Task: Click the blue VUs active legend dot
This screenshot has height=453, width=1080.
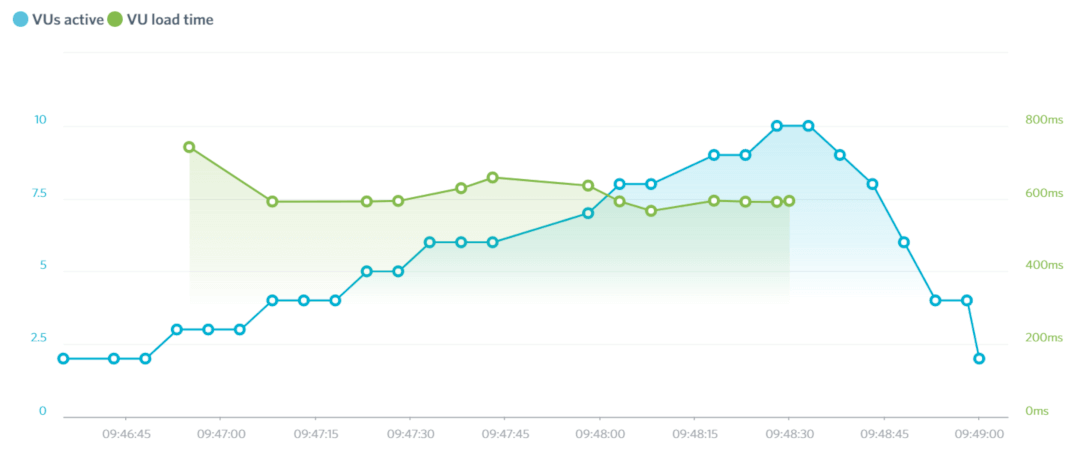Action: click(x=20, y=19)
